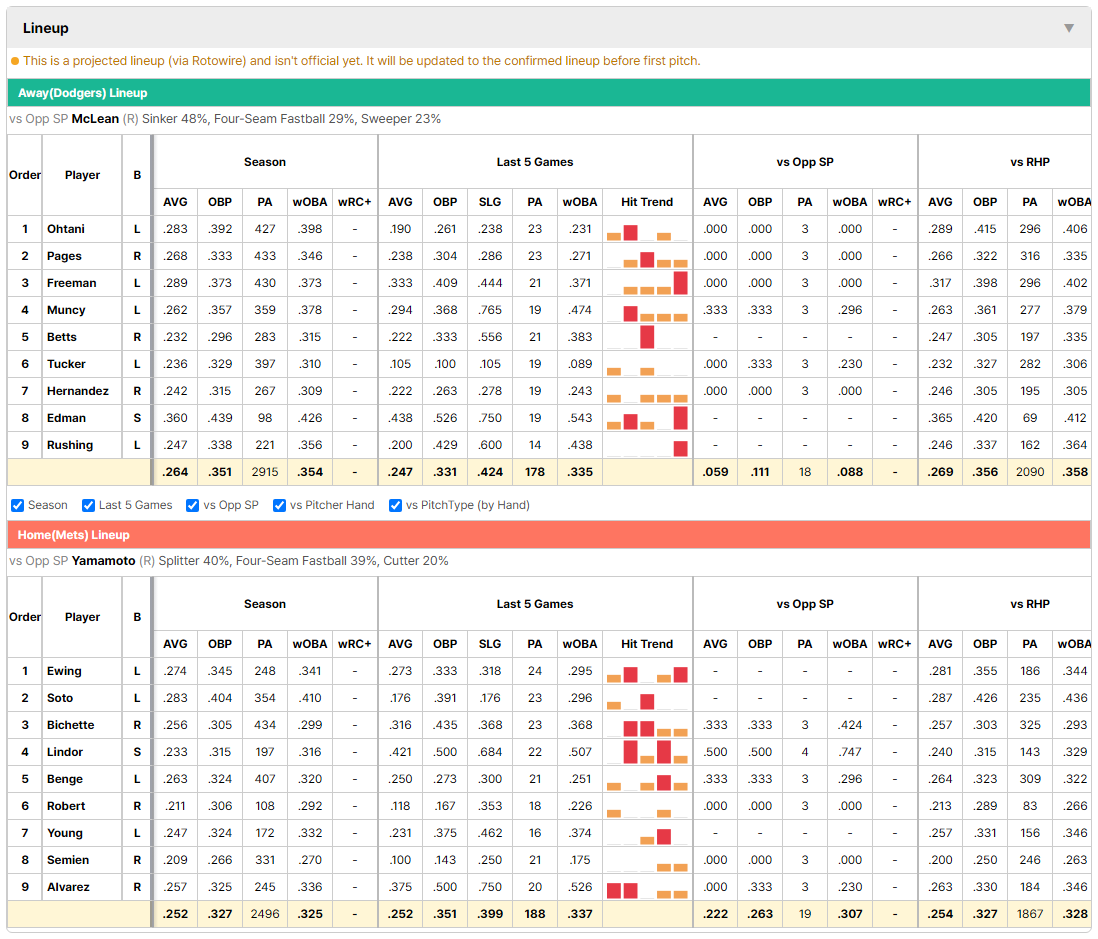Select the Away(Dodgers) Lineup header
The width and height of the screenshot is (1098, 939).
pos(548,93)
